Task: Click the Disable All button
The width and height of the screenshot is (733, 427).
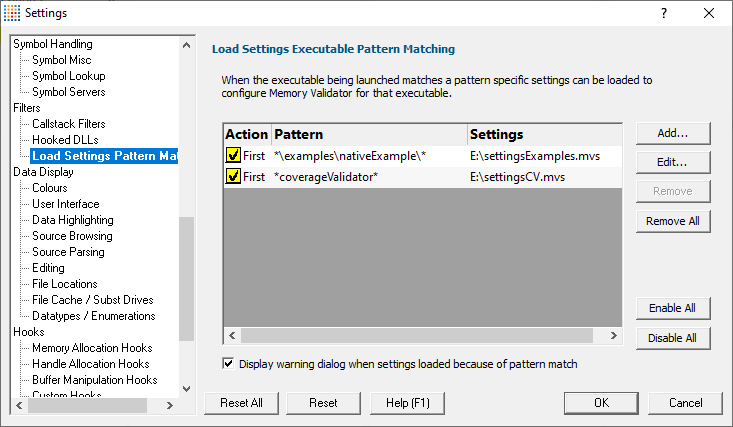Action: 673,338
